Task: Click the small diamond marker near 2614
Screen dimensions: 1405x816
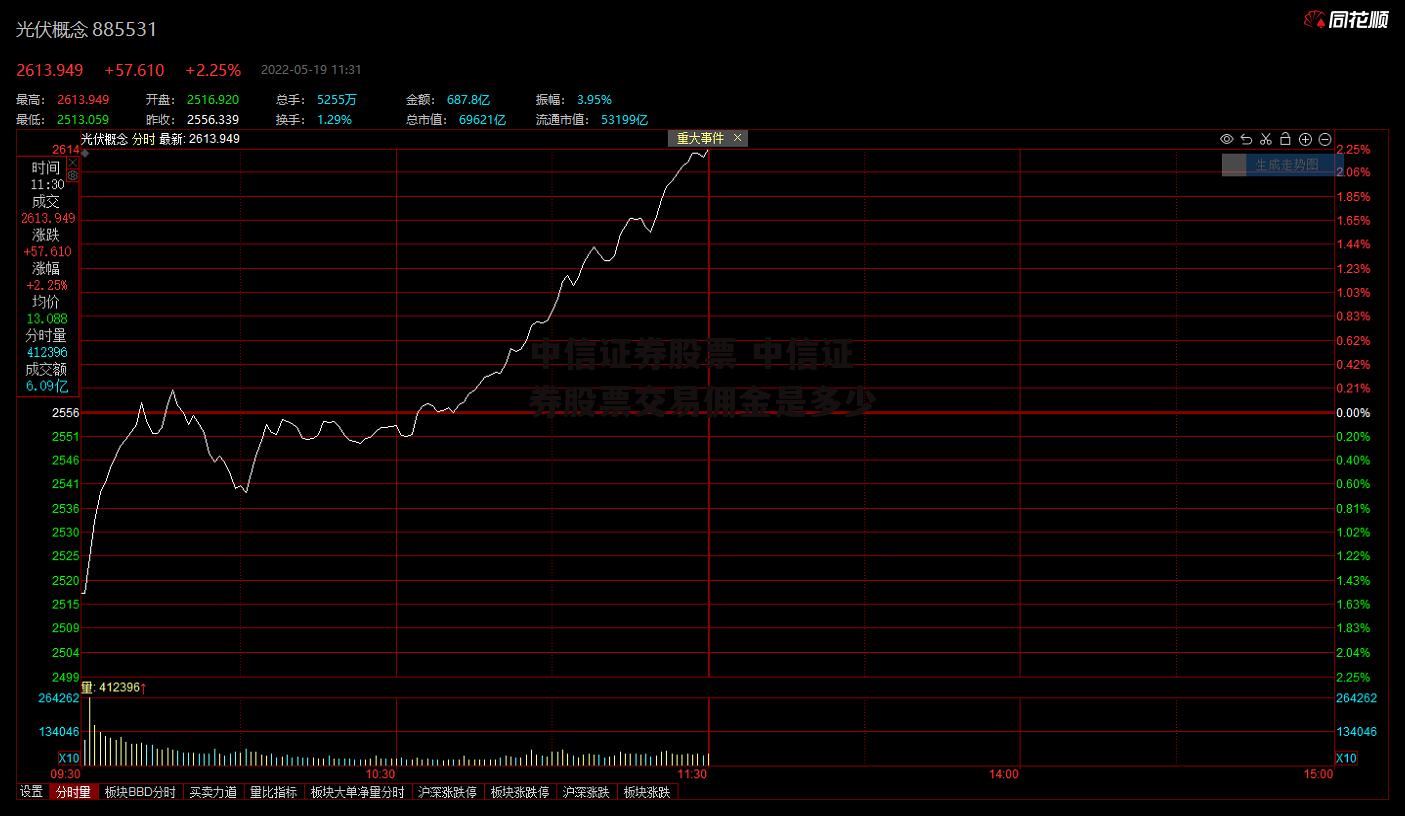Action: click(85, 154)
